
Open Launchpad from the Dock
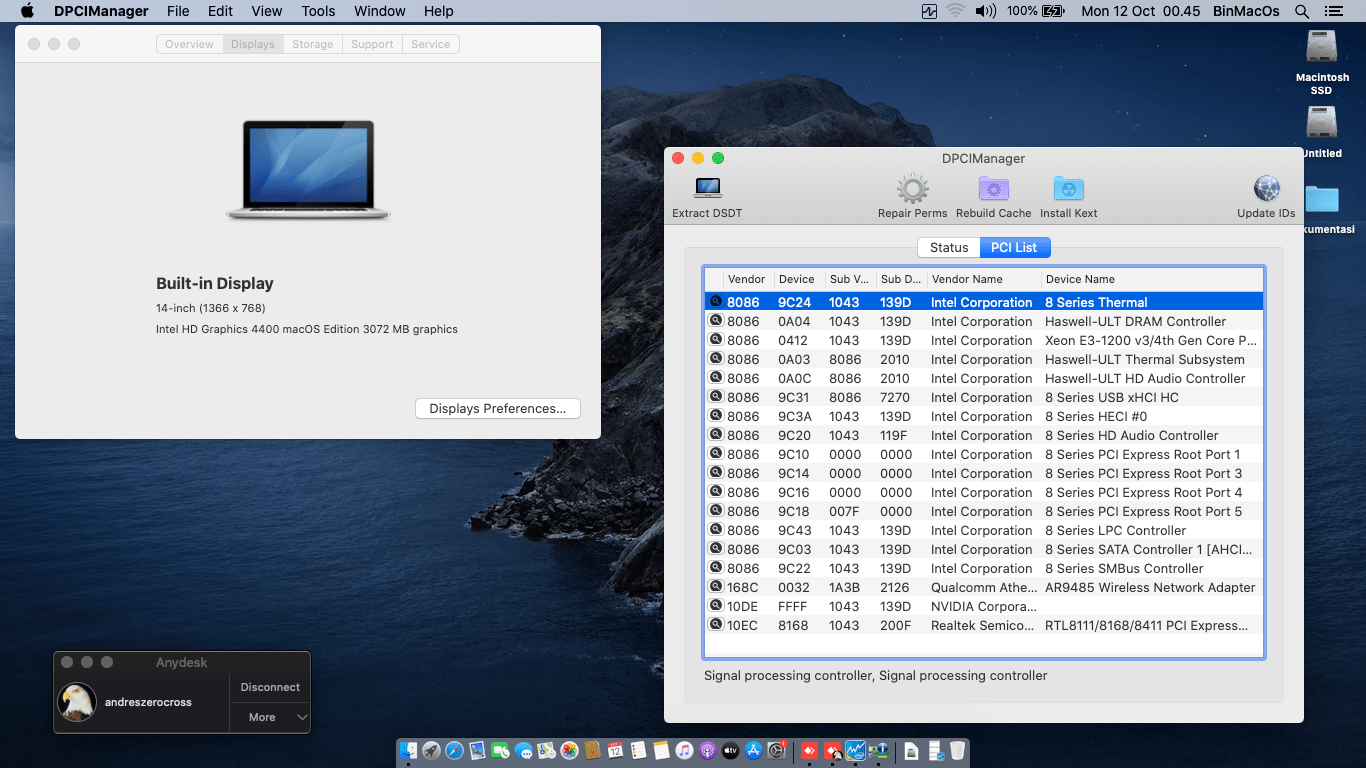pos(431,751)
